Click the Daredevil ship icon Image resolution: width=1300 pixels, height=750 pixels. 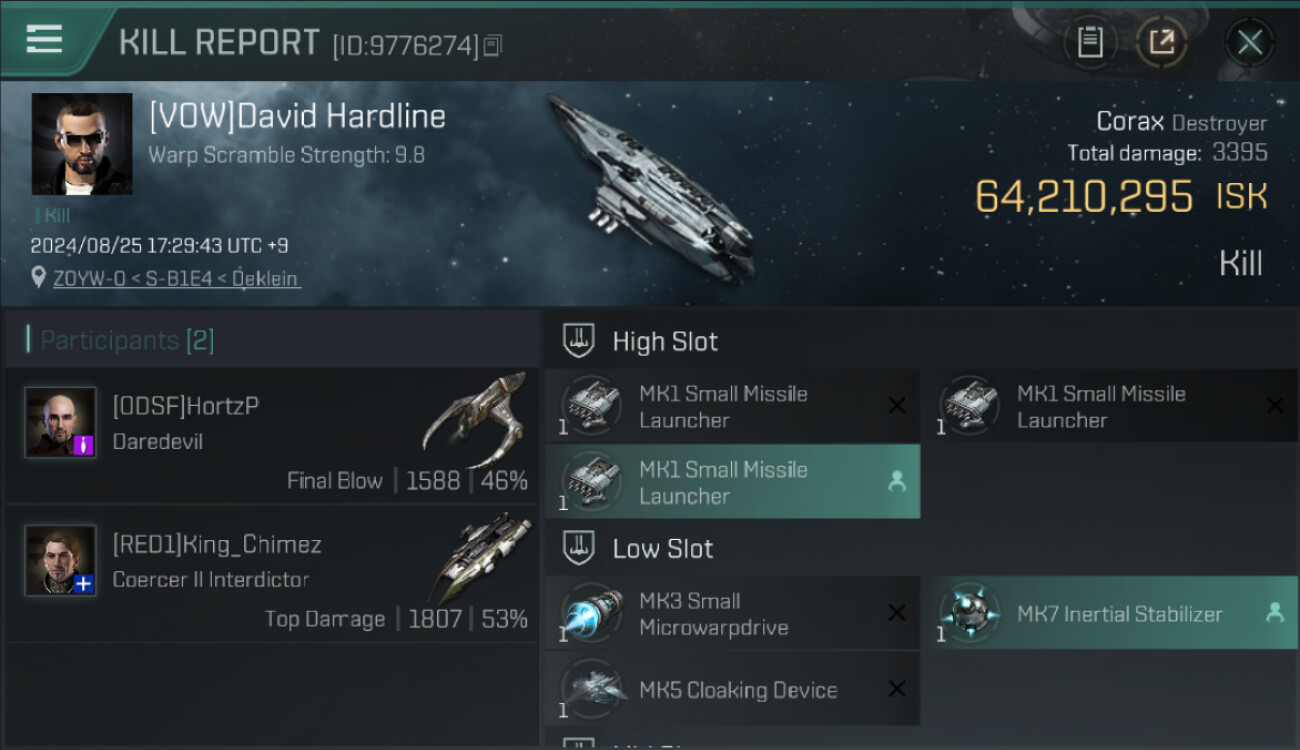[474, 418]
